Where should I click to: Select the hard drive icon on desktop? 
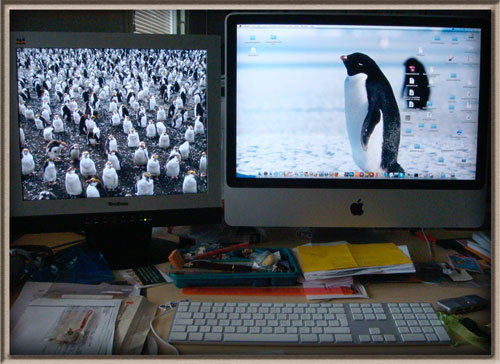[471, 36]
